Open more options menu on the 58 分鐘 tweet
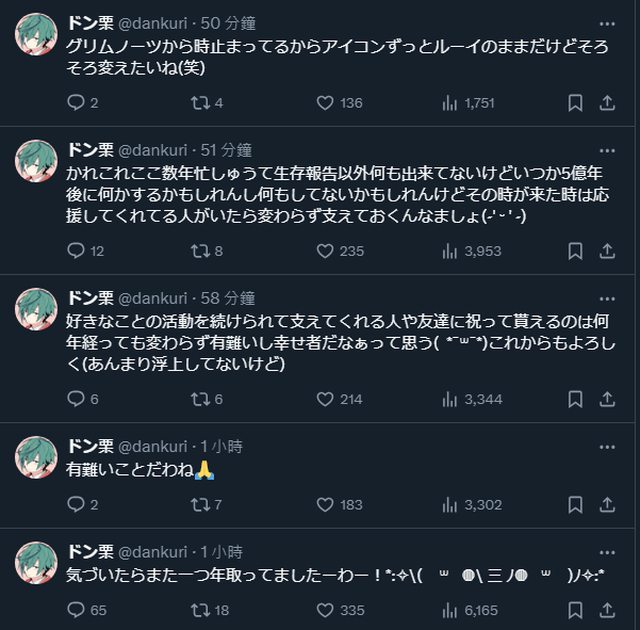640x630 pixels. point(607,298)
